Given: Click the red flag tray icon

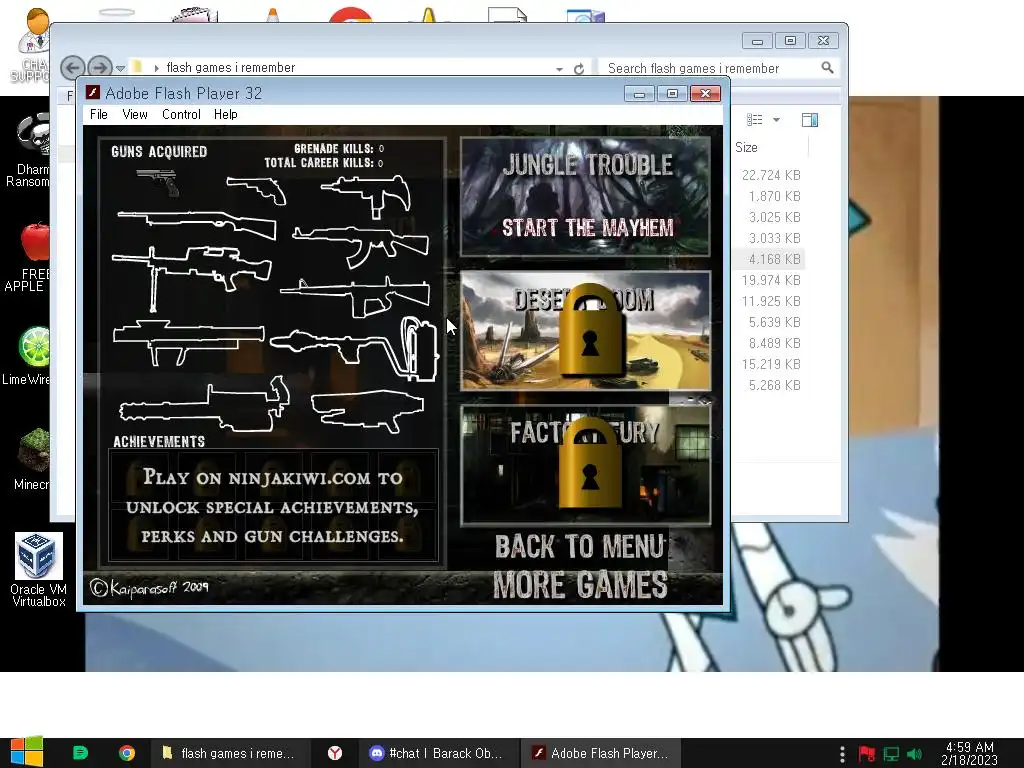Looking at the screenshot, I should point(867,754).
